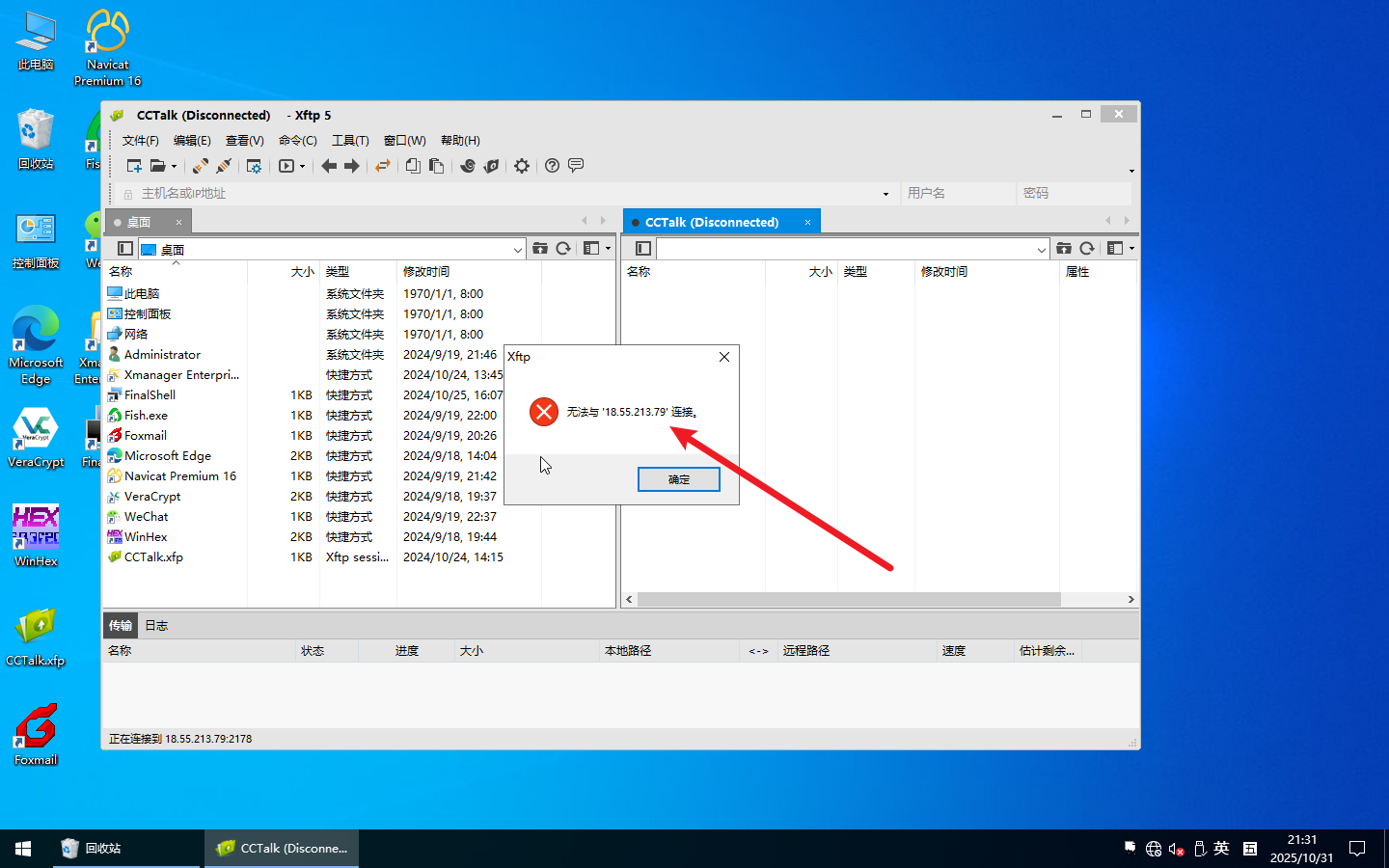Open the Open Session folder dropdown arrow
1389x868 pixels.
175,167
